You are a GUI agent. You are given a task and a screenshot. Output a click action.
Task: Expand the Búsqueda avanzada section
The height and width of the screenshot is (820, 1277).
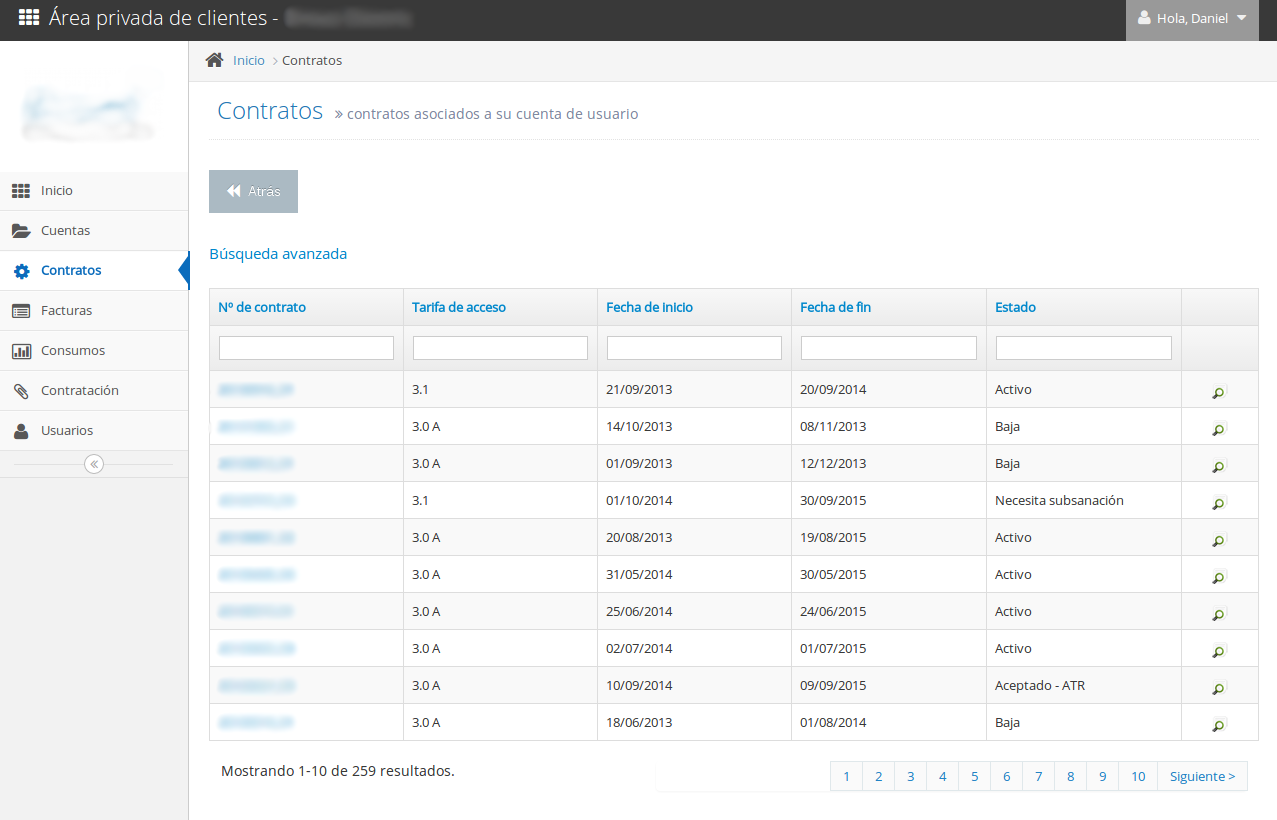pos(278,254)
